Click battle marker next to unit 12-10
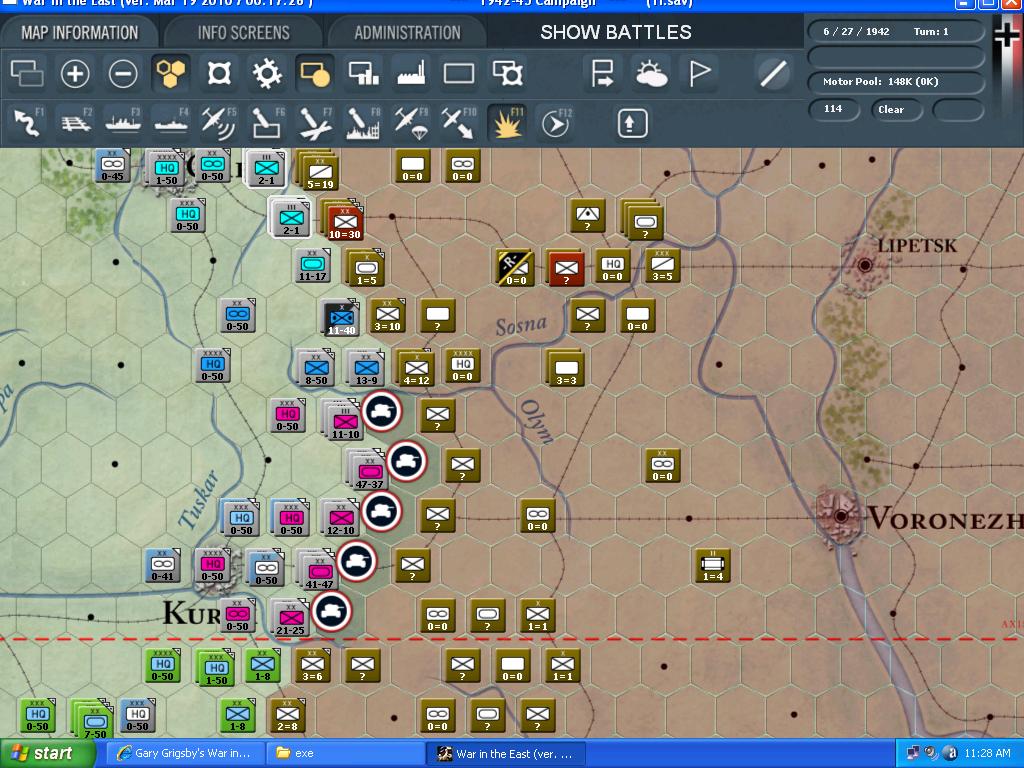The width and height of the screenshot is (1024, 768). pyautogui.click(x=381, y=511)
